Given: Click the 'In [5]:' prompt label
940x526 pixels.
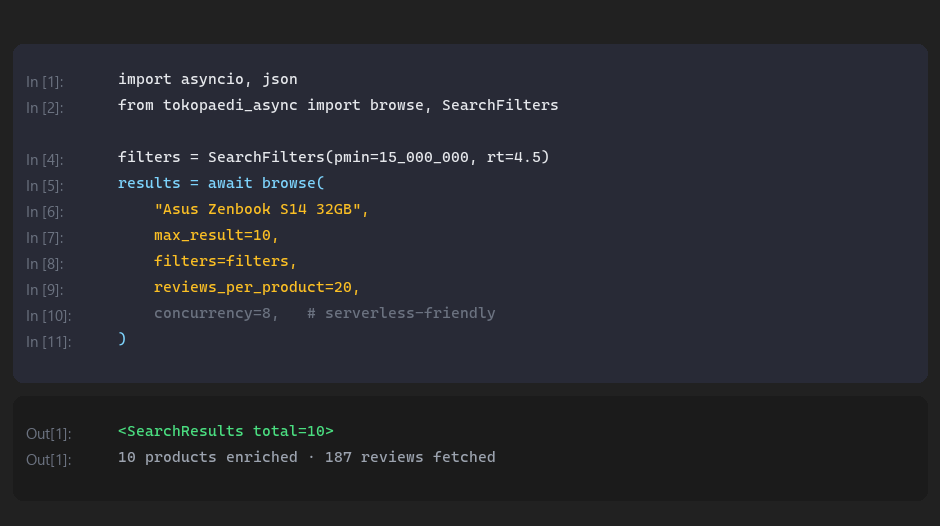Looking at the screenshot, I should pos(44,185).
